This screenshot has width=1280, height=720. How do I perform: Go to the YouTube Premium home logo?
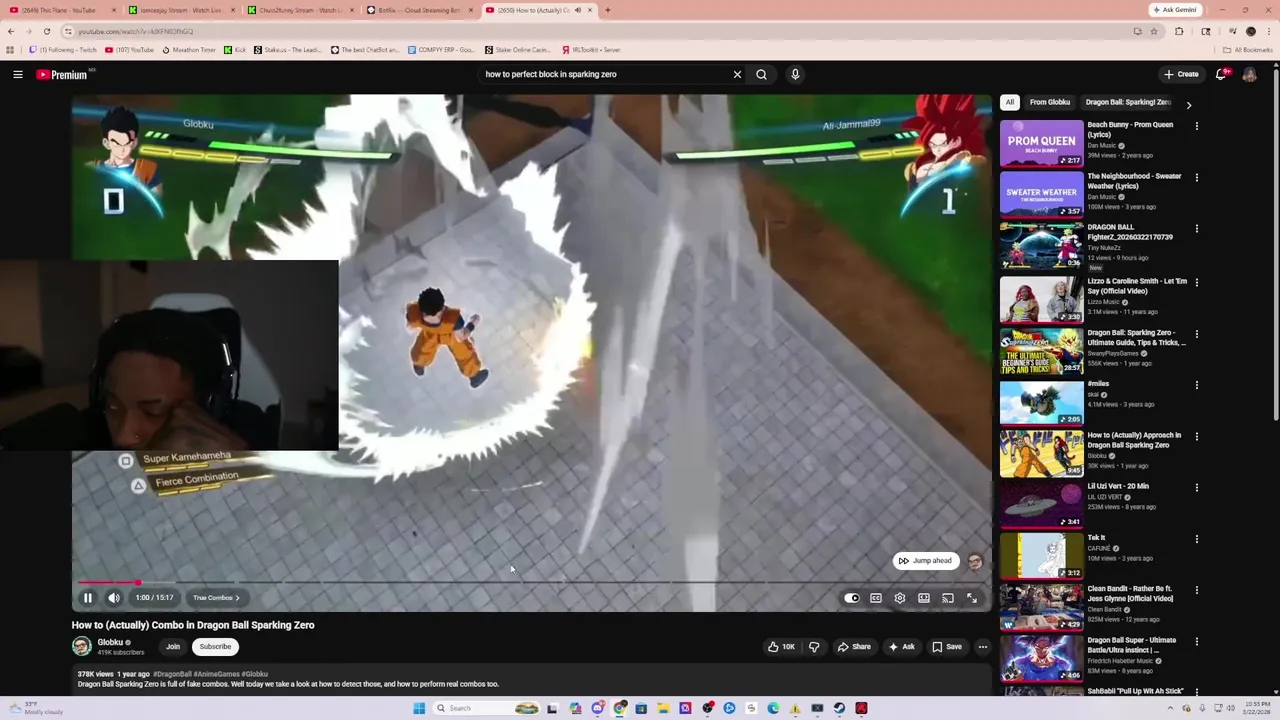[62, 74]
